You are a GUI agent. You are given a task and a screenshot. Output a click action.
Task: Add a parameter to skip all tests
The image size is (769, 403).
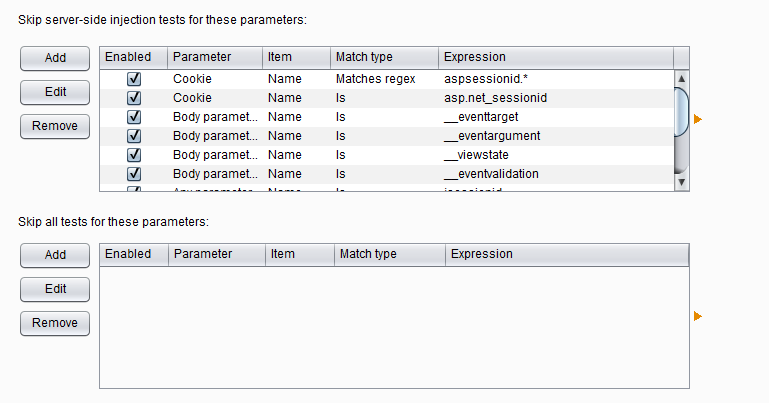tap(55, 255)
